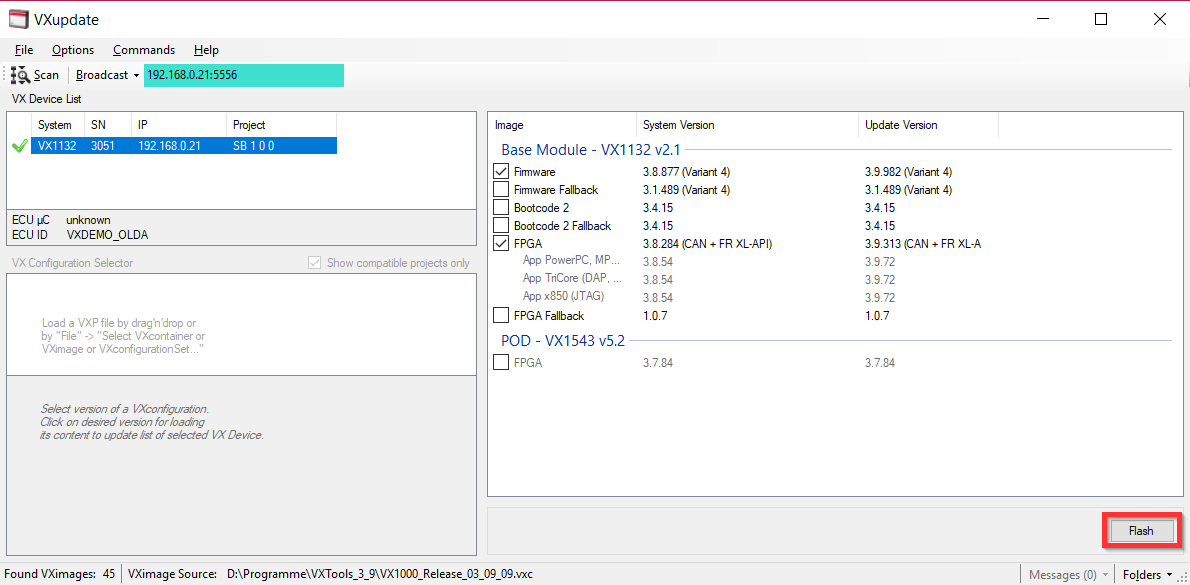
Task: Open the Help menu
Action: point(206,50)
